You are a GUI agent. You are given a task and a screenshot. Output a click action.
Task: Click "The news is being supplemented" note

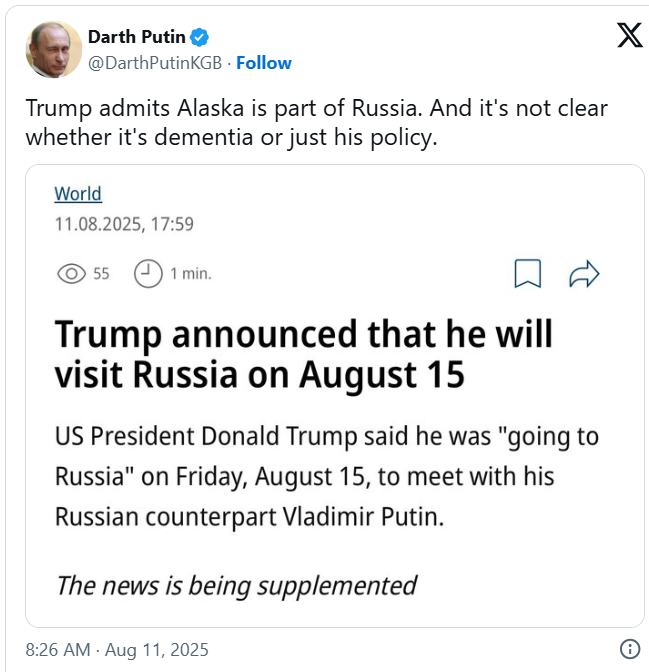[x=236, y=585]
